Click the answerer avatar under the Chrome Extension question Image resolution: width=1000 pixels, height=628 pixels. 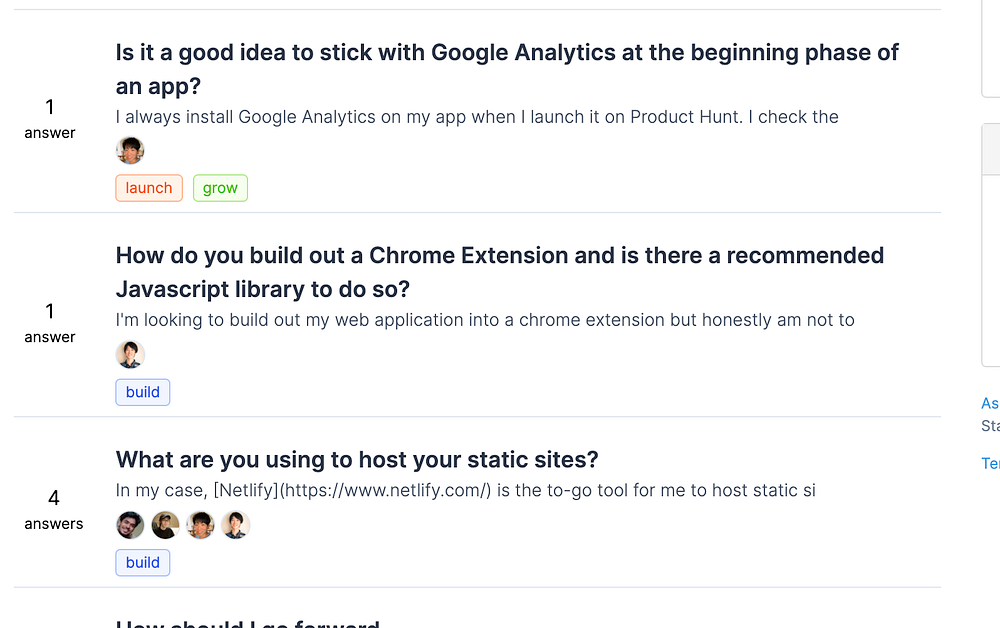tap(130, 355)
